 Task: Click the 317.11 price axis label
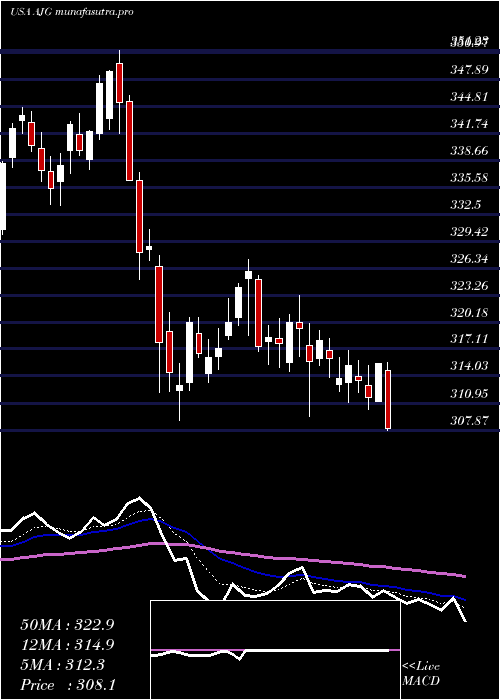469,339
